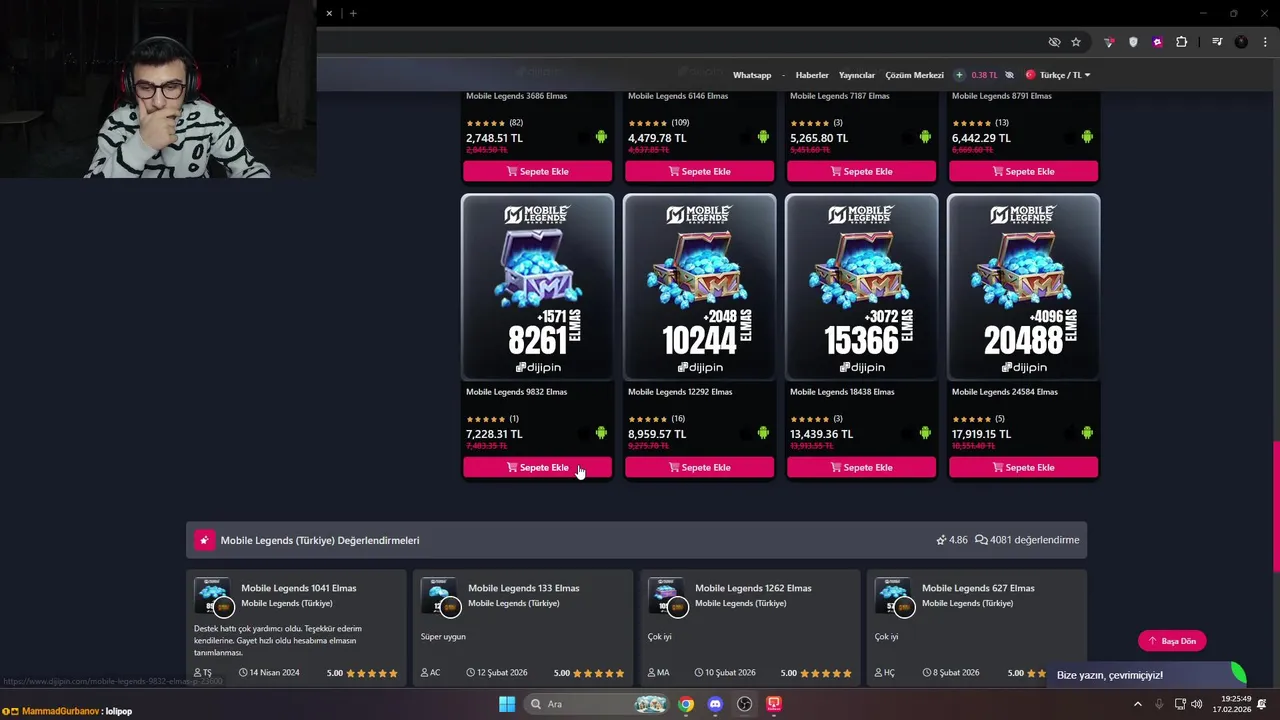Image resolution: width=1280 pixels, height=720 pixels.
Task: Add balance using the plus icon beside 0.38 TL
Action: [x=959, y=75]
